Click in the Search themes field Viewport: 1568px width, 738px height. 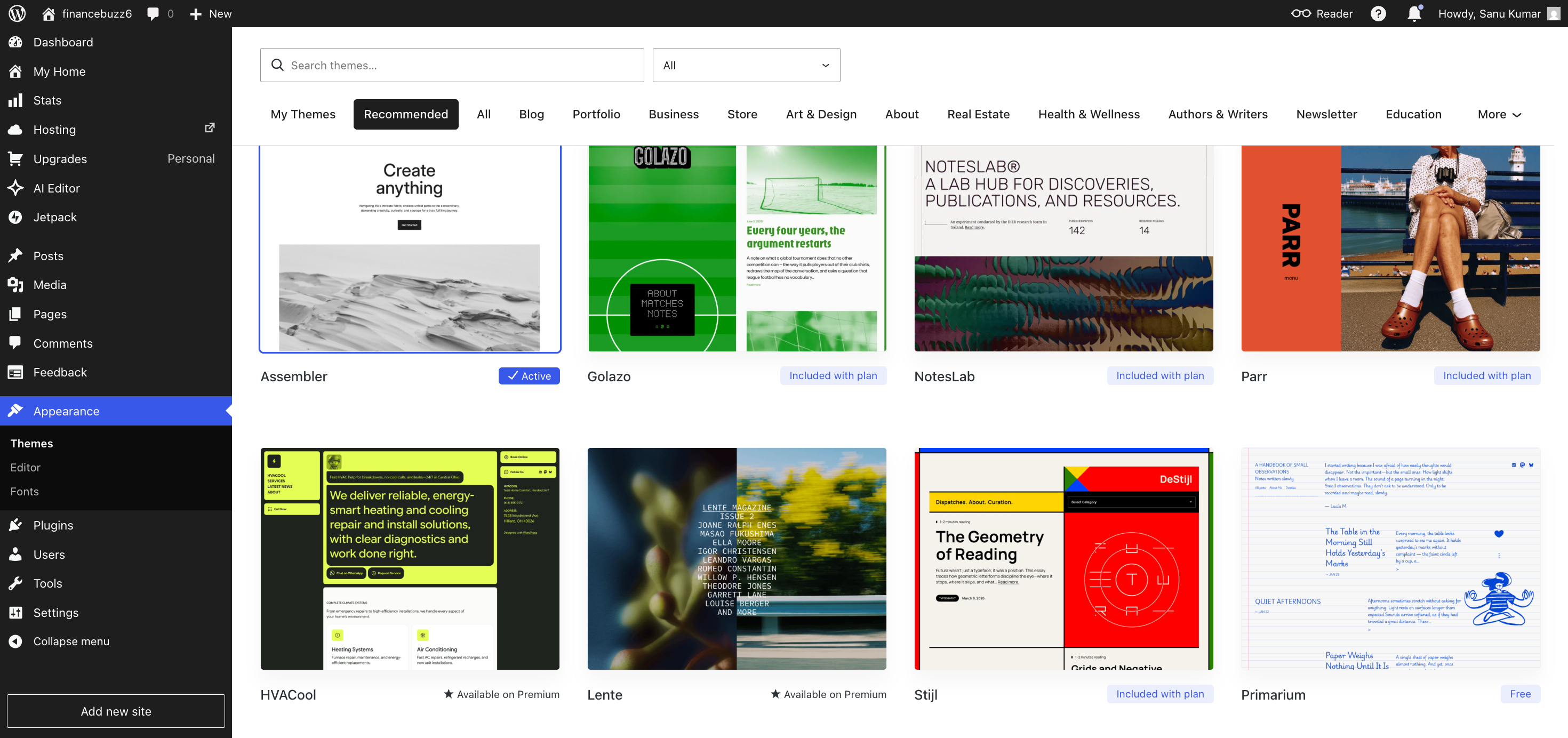pyautogui.click(x=452, y=65)
